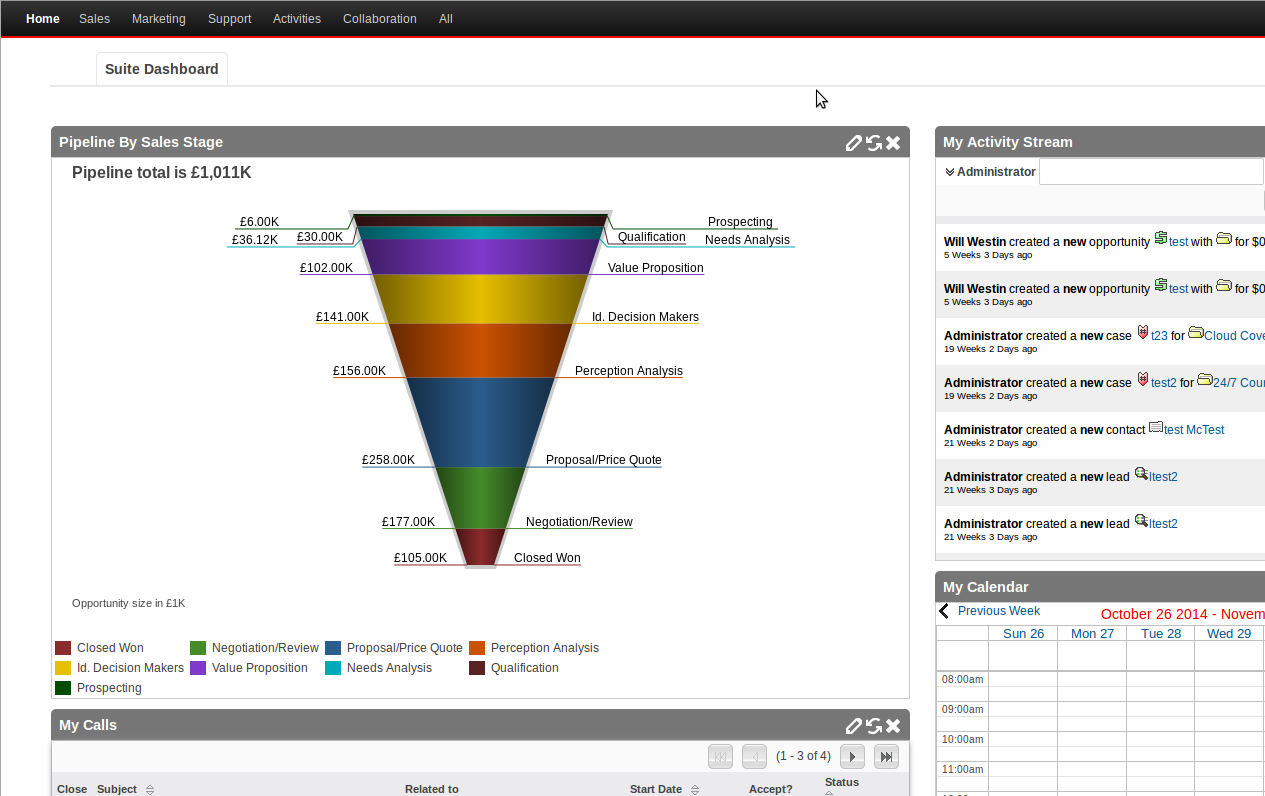Edit the My Calls dashlet
Screen dimensions: 1265x796
[x=853, y=726]
